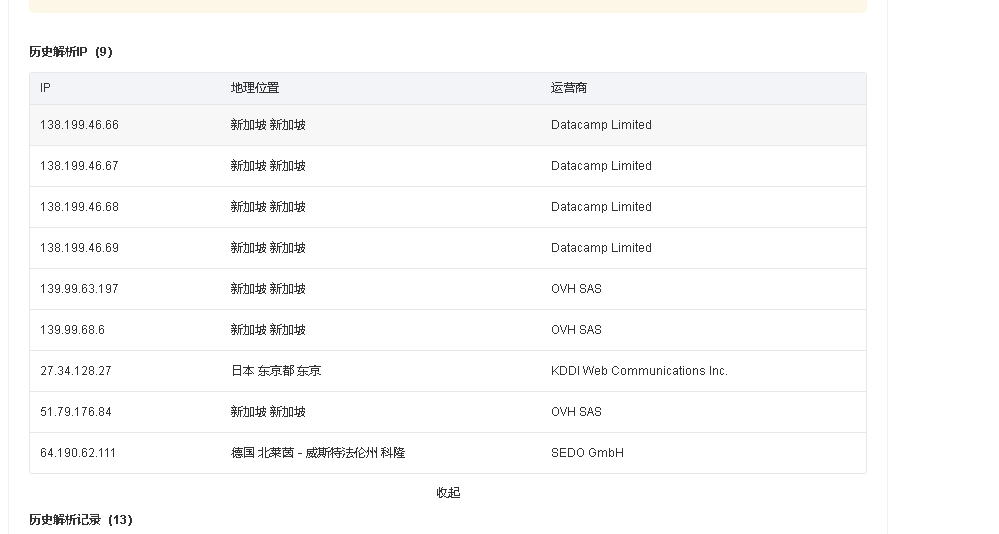Screen dimensions: 999x534
Task: Select IP address 64.190.62.111
Action: [78, 453]
